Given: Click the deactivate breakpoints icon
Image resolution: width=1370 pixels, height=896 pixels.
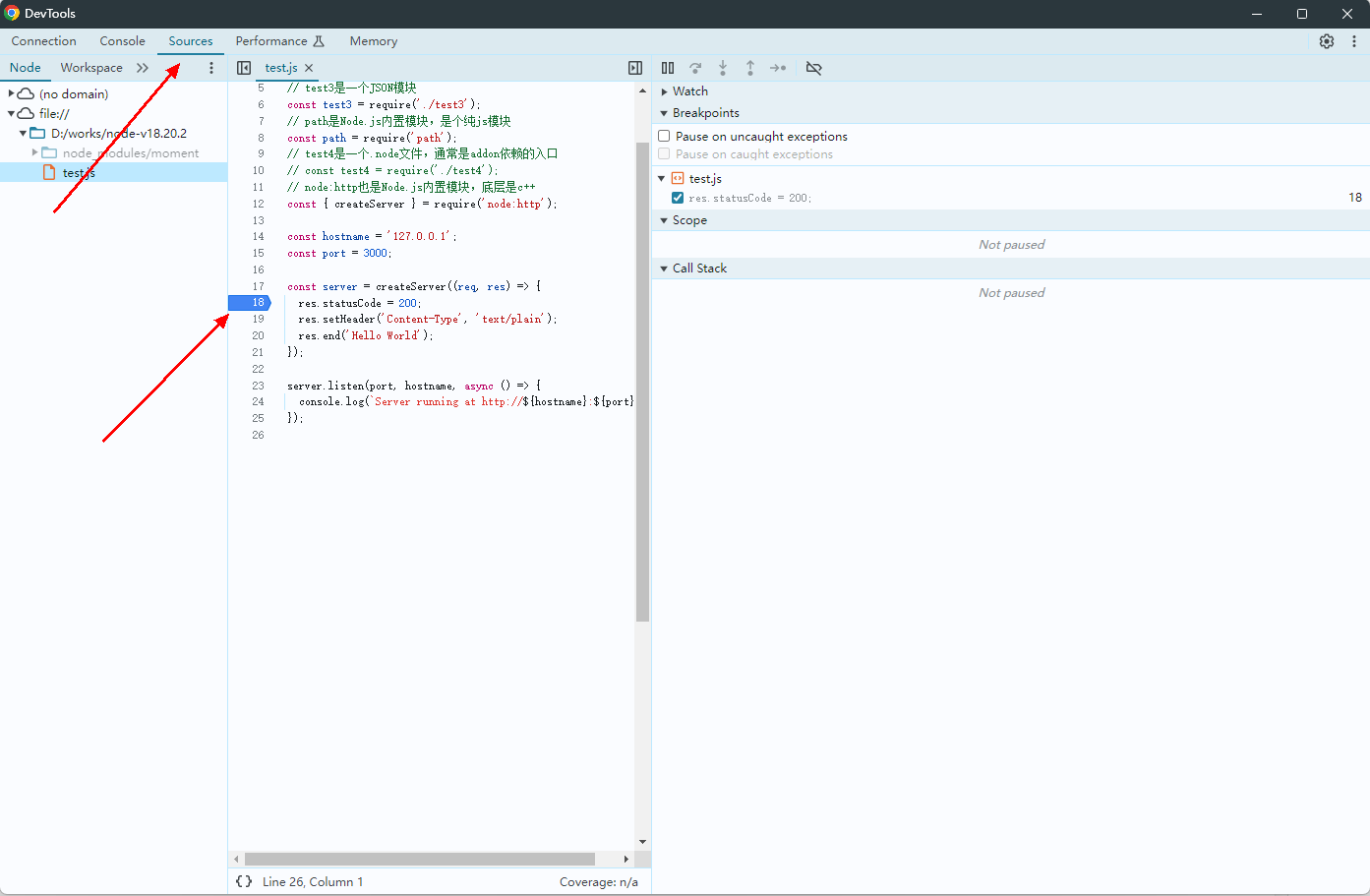Looking at the screenshot, I should (x=813, y=68).
